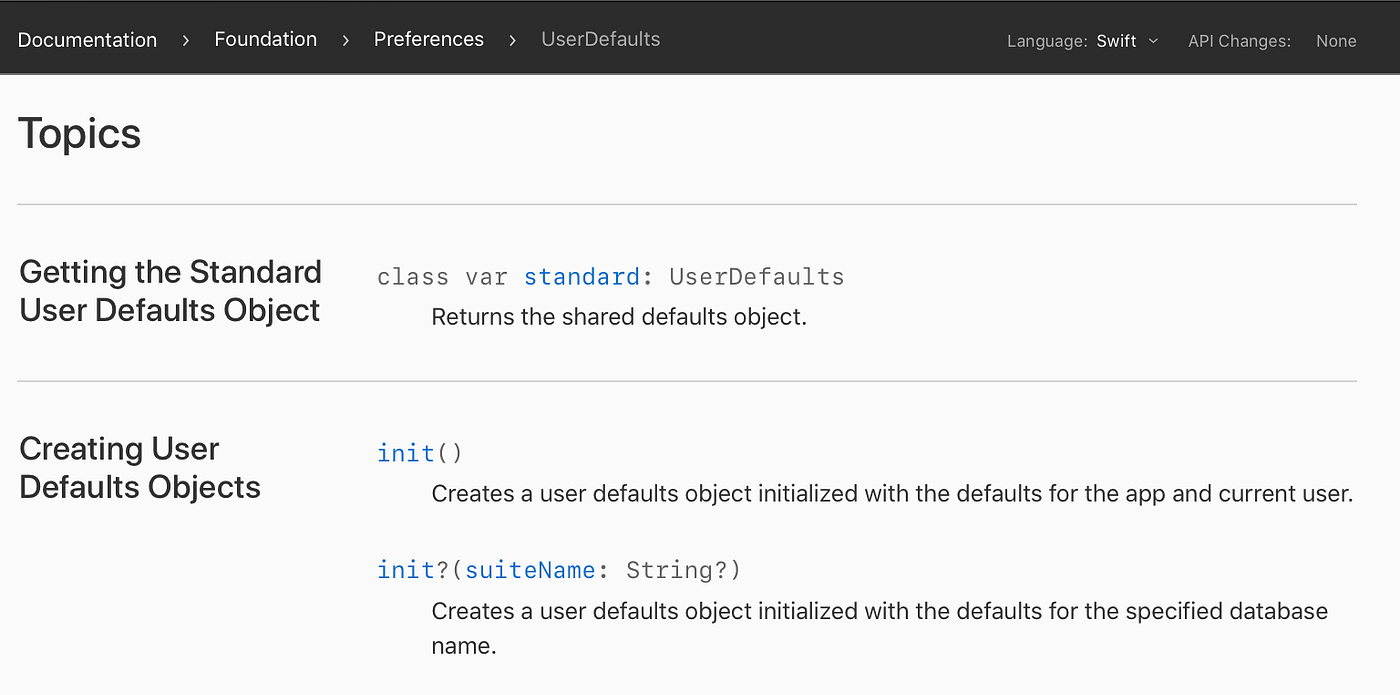1400x695 pixels.
Task: Click the breadcrumb chevron after Preferences
Action: 511,41
